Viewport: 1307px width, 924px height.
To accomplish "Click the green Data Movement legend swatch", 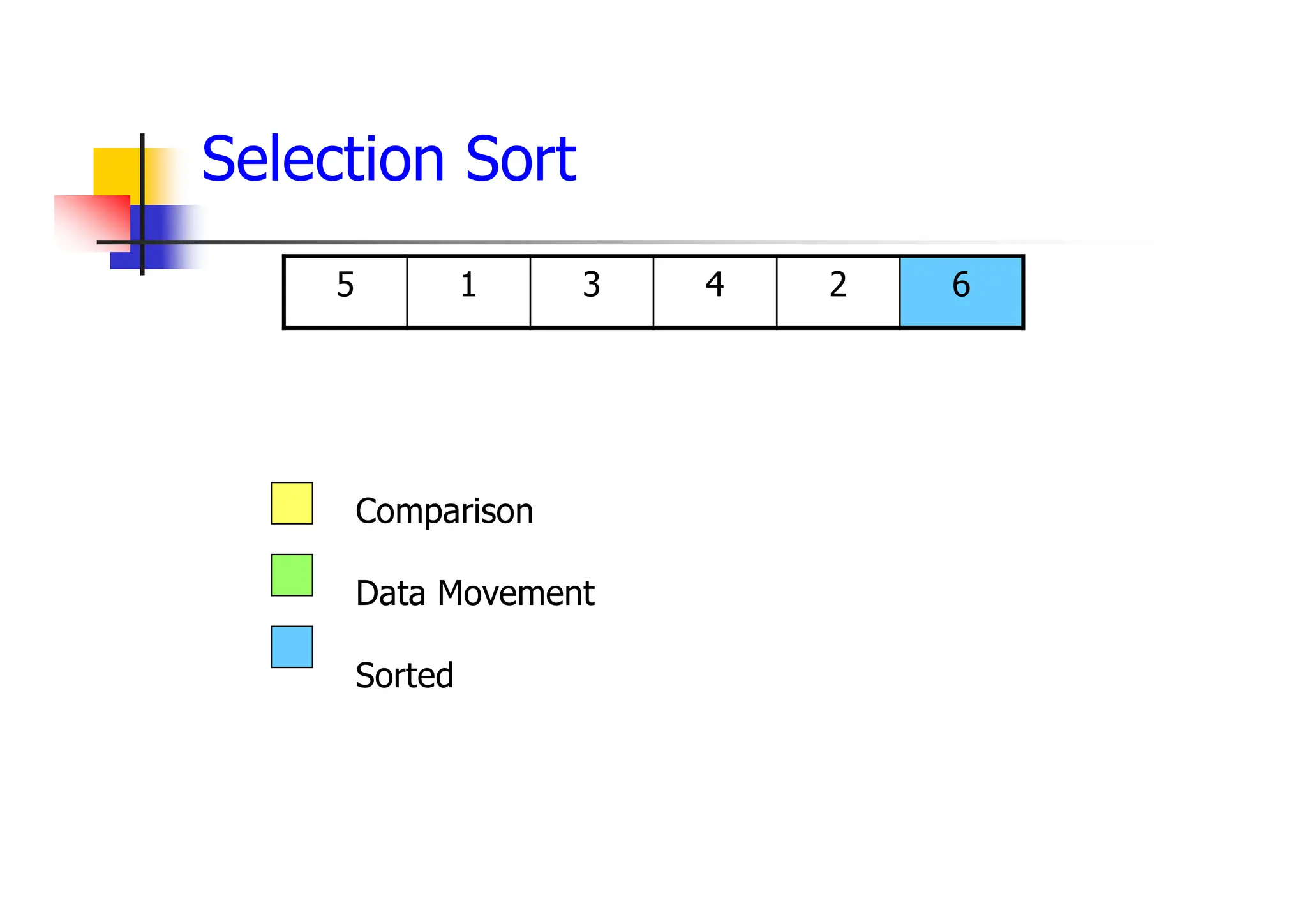I will pyautogui.click(x=292, y=575).
